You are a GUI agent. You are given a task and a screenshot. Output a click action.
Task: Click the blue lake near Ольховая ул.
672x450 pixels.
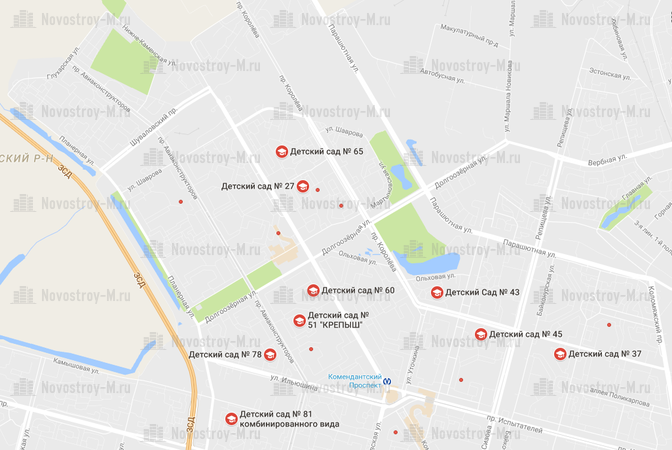(x=429, y=263)
